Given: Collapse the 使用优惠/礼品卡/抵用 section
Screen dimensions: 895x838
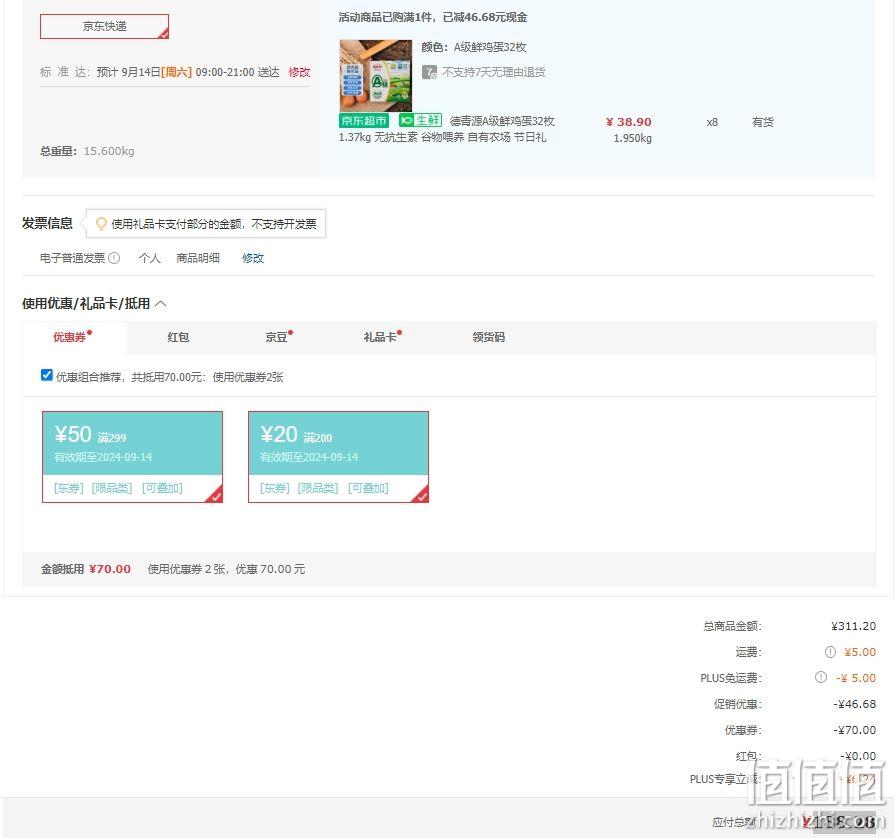Looking at the screenshot, I should [x=161, y=304].
